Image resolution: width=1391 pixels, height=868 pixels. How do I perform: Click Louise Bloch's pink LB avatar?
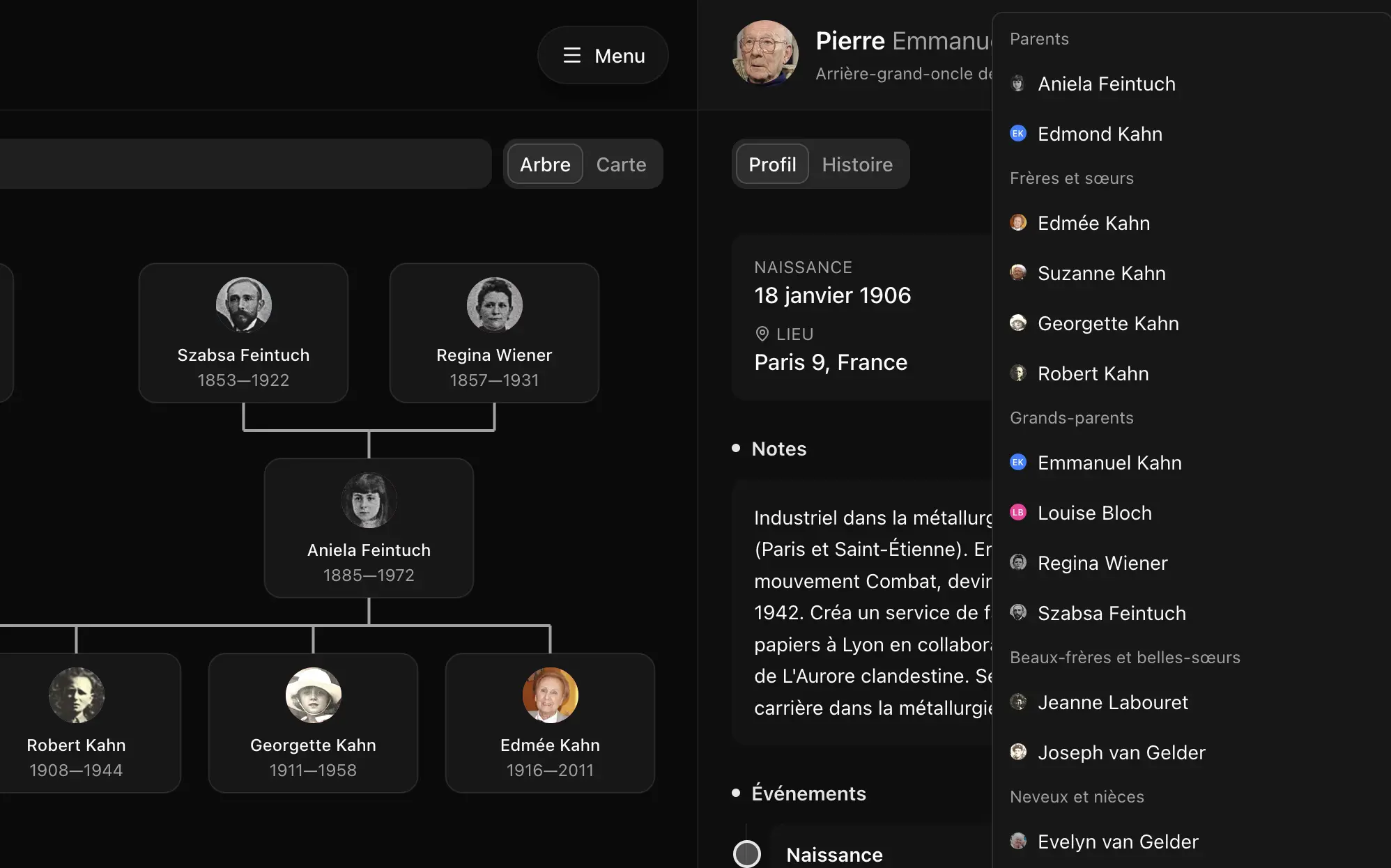click(1018, 513)
